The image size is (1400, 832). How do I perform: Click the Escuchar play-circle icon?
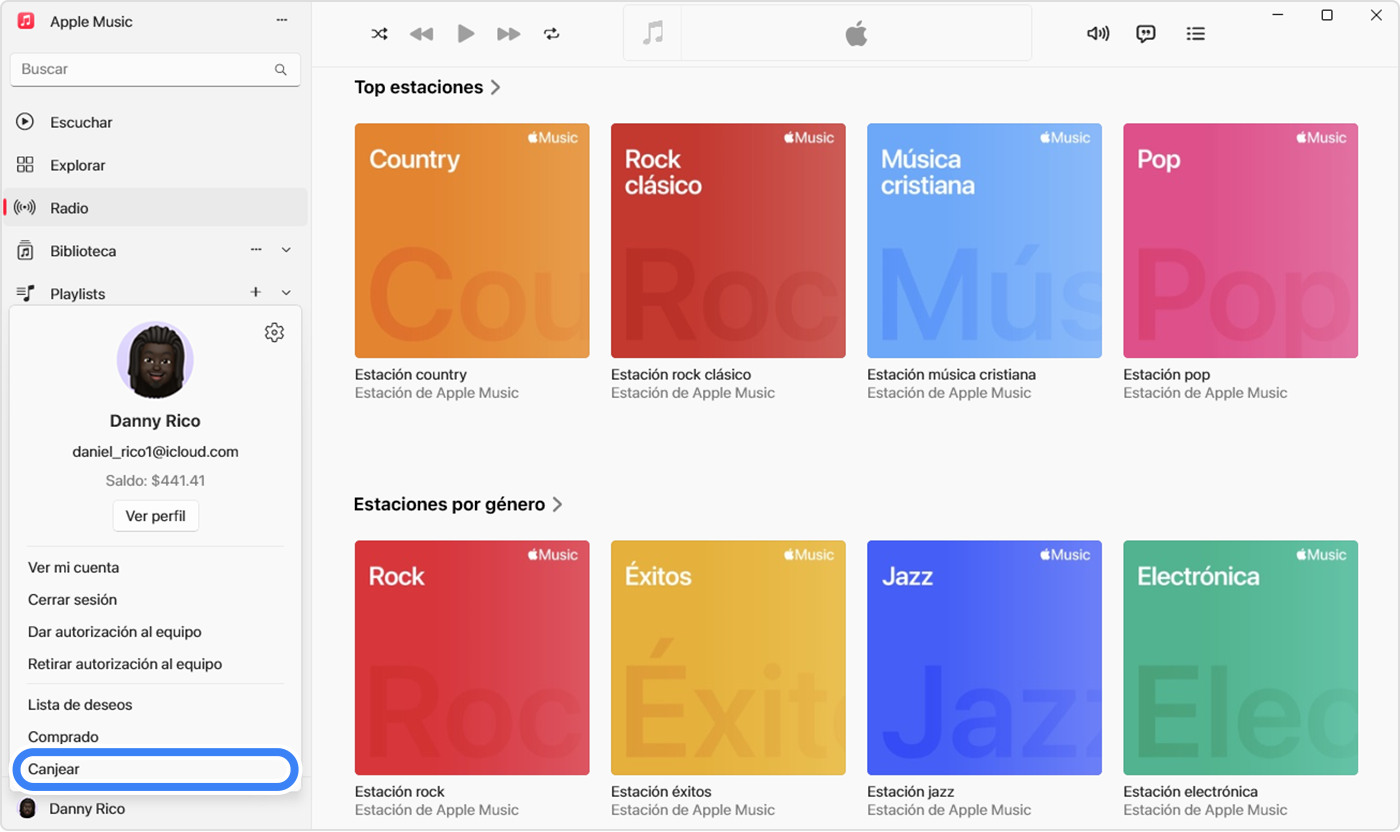coord(26,122)
